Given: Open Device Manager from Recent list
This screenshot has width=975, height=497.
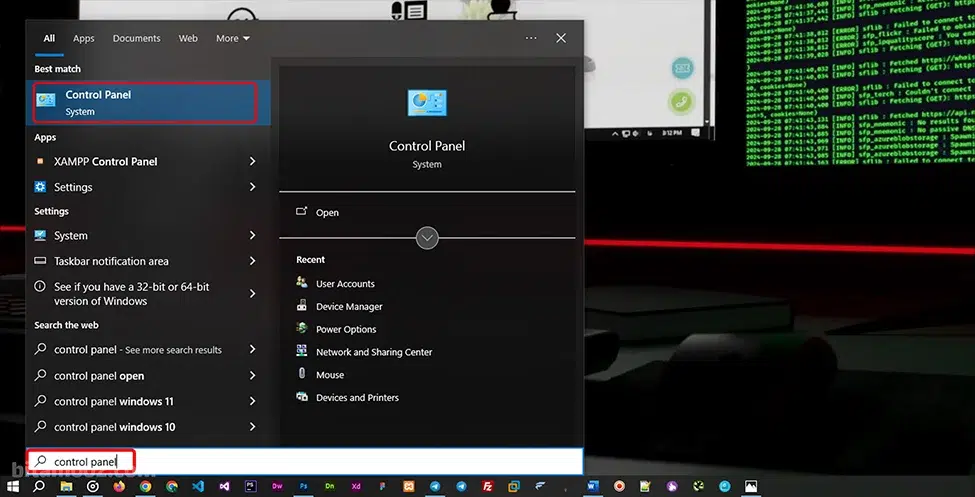Looking at the screenshot, I should pyautogui.click(x=348, y=307).
